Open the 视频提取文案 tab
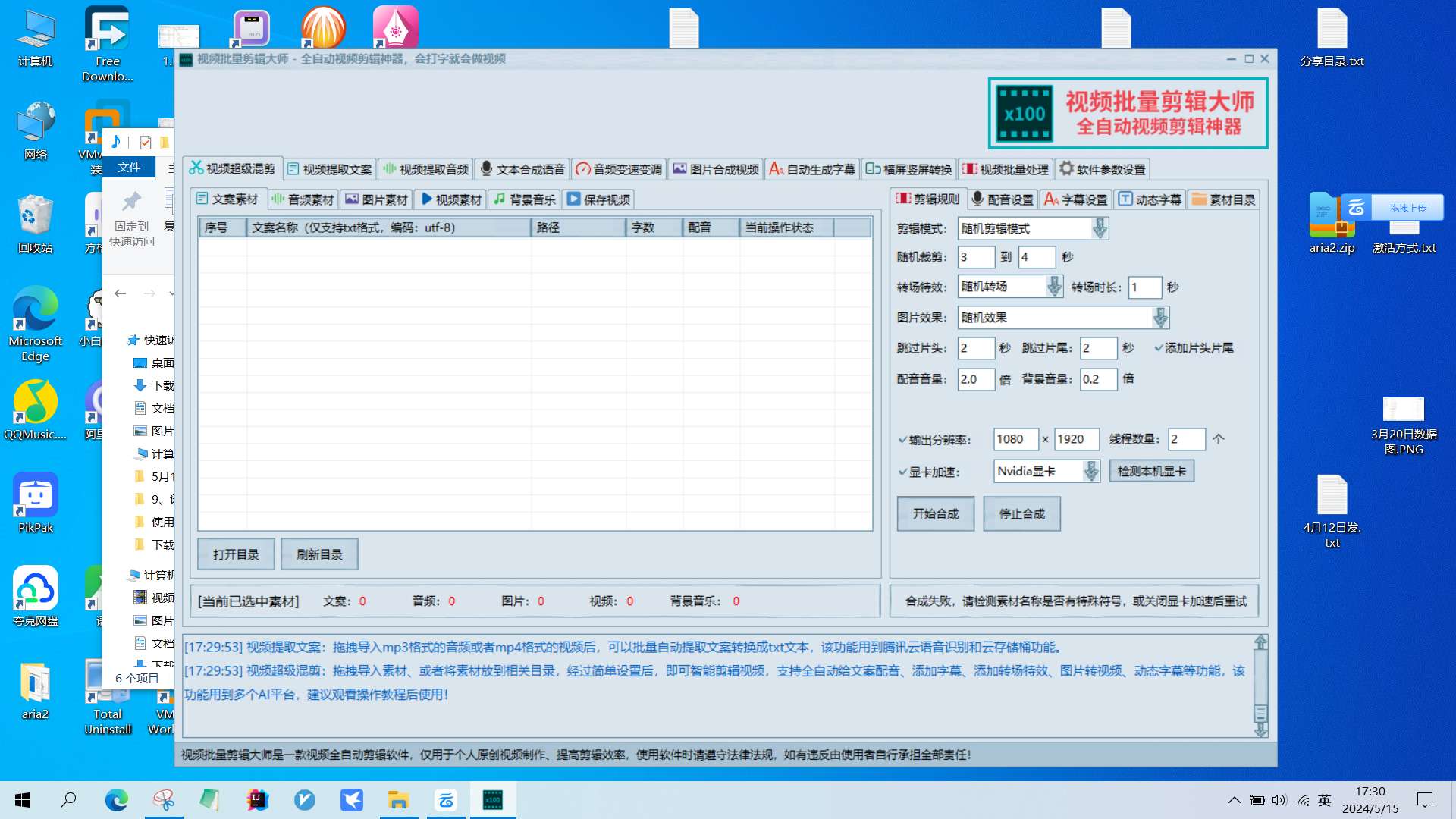The image size is (1456, 819). [x=330, y=169]
